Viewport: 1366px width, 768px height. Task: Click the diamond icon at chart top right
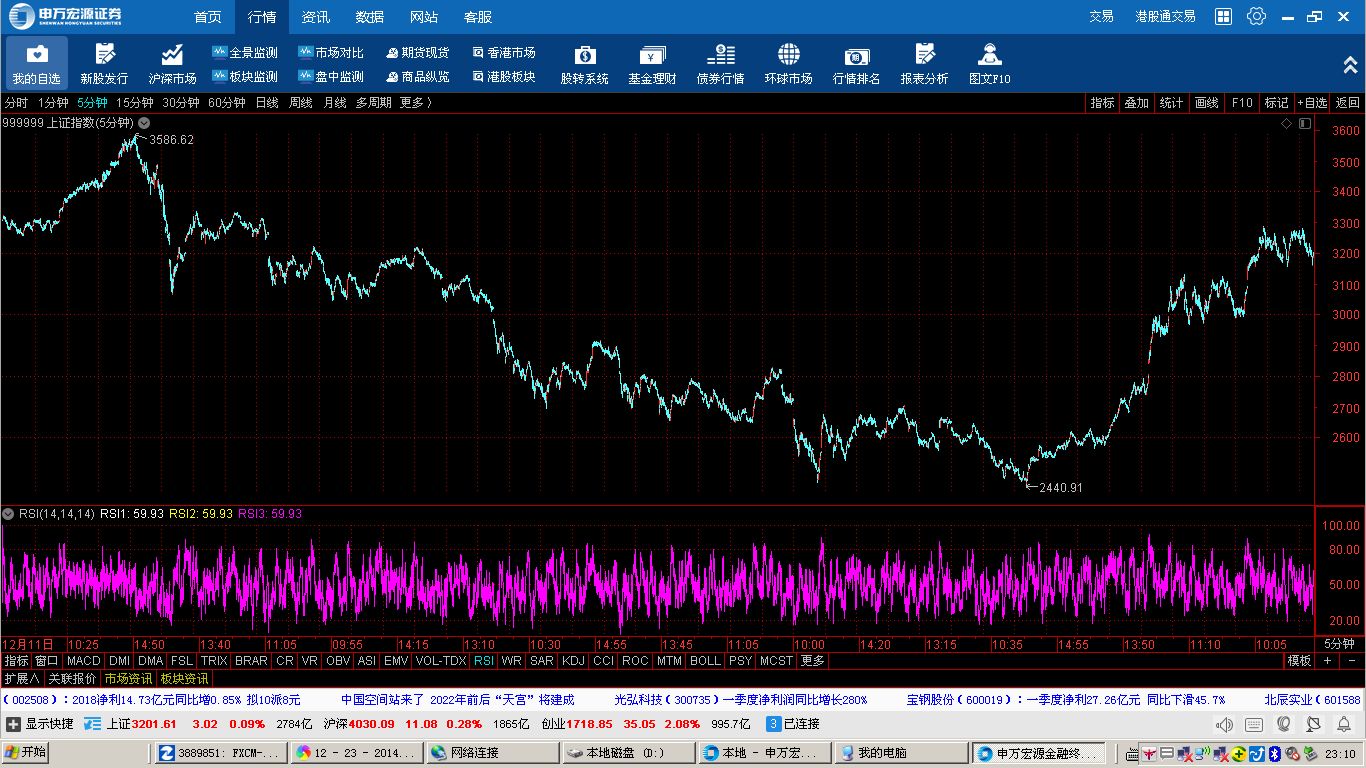(1287, 123)
